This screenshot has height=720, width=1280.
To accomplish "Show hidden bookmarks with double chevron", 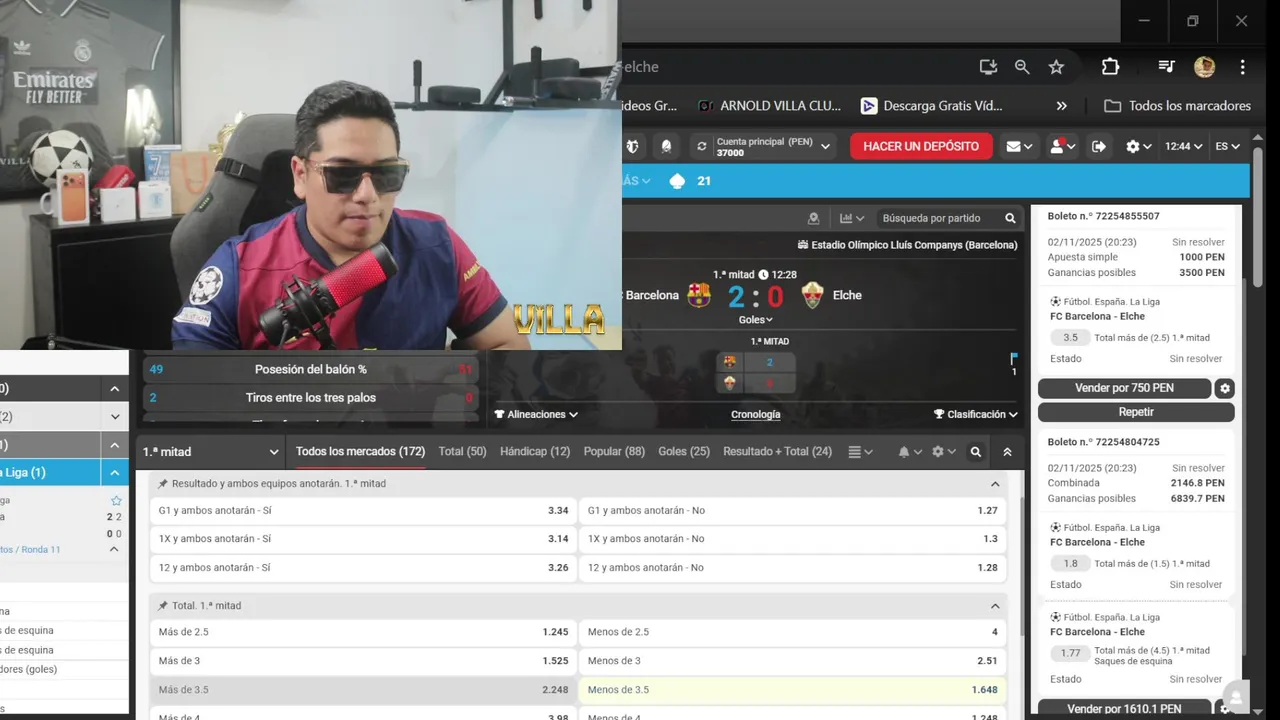I will point(1061,106).
